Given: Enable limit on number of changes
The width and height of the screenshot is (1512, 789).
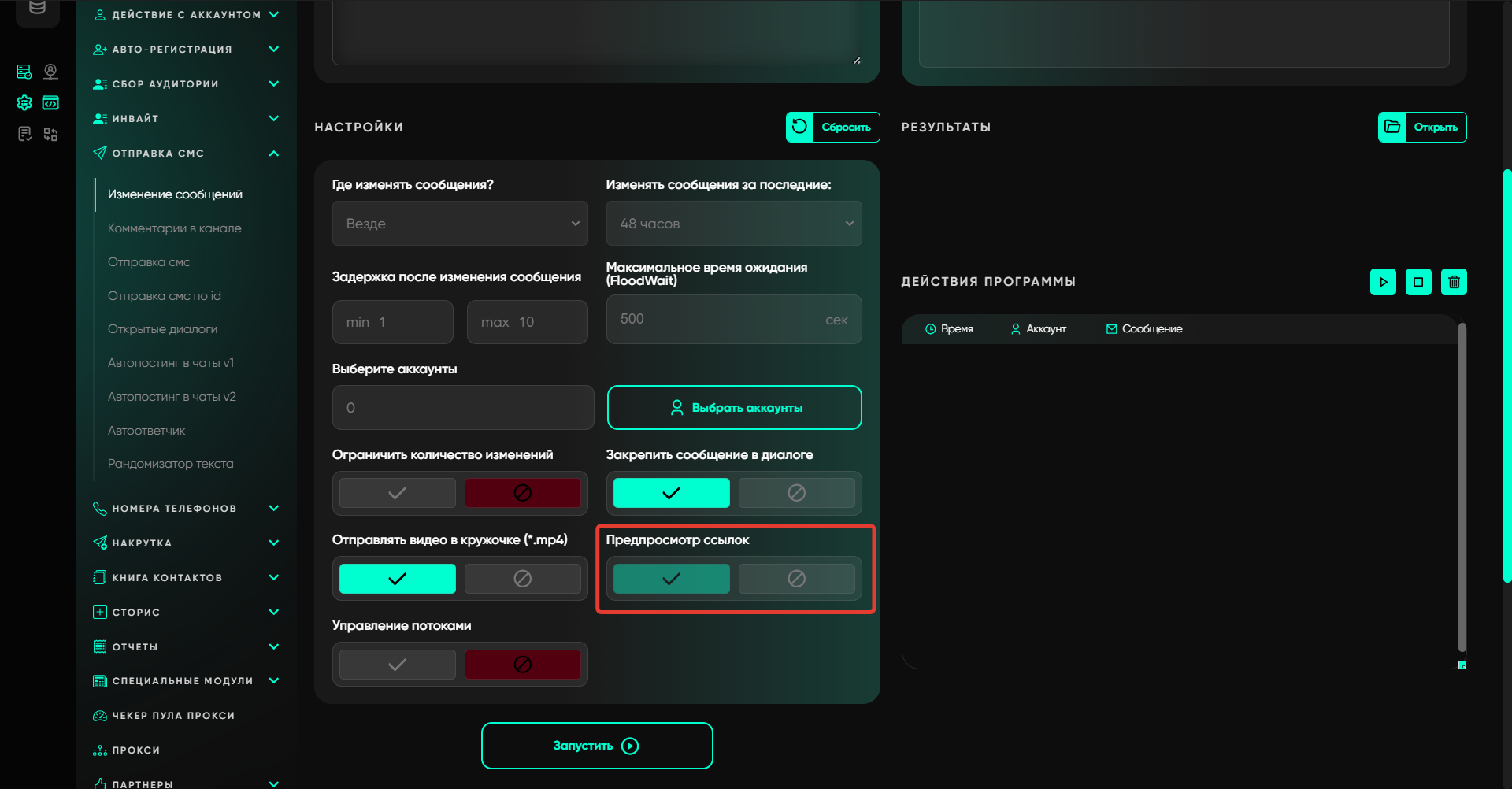Looking at the screenshot, I should point(397,493).
